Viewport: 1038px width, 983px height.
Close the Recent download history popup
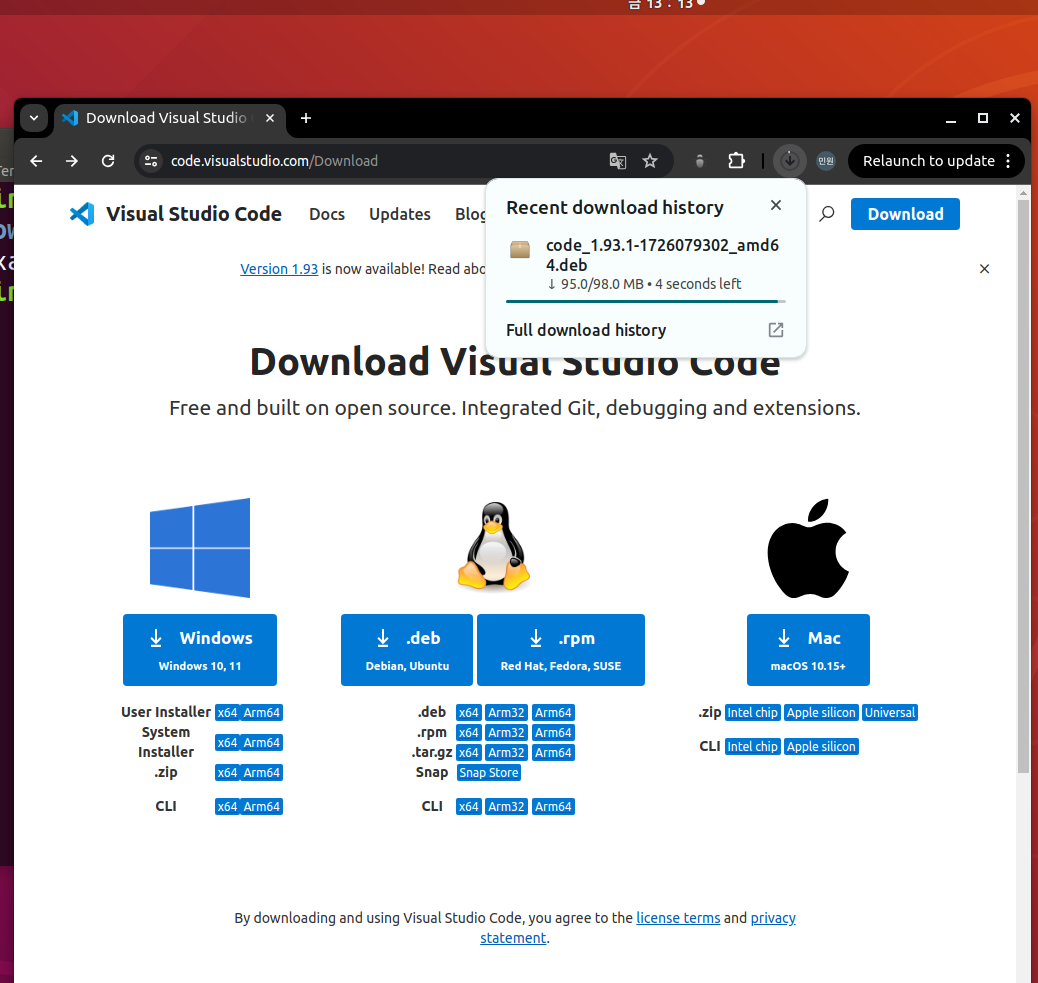pos(776,205)
